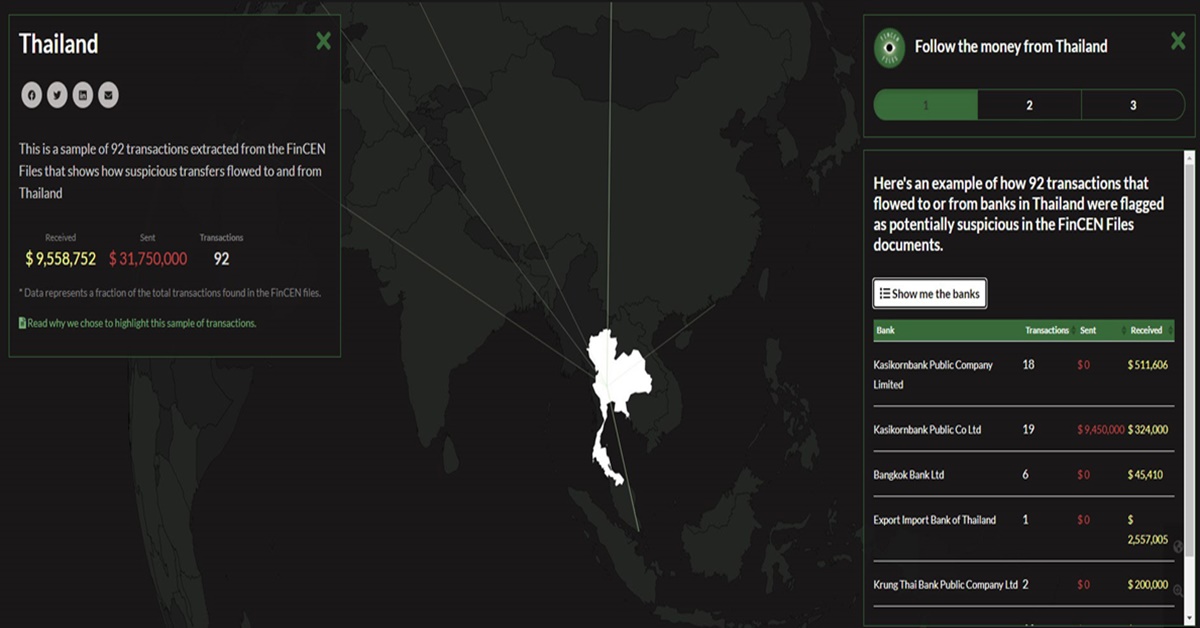
Task: Share Thailand page on LinkedIn
Action: click(x=83, y=95)
